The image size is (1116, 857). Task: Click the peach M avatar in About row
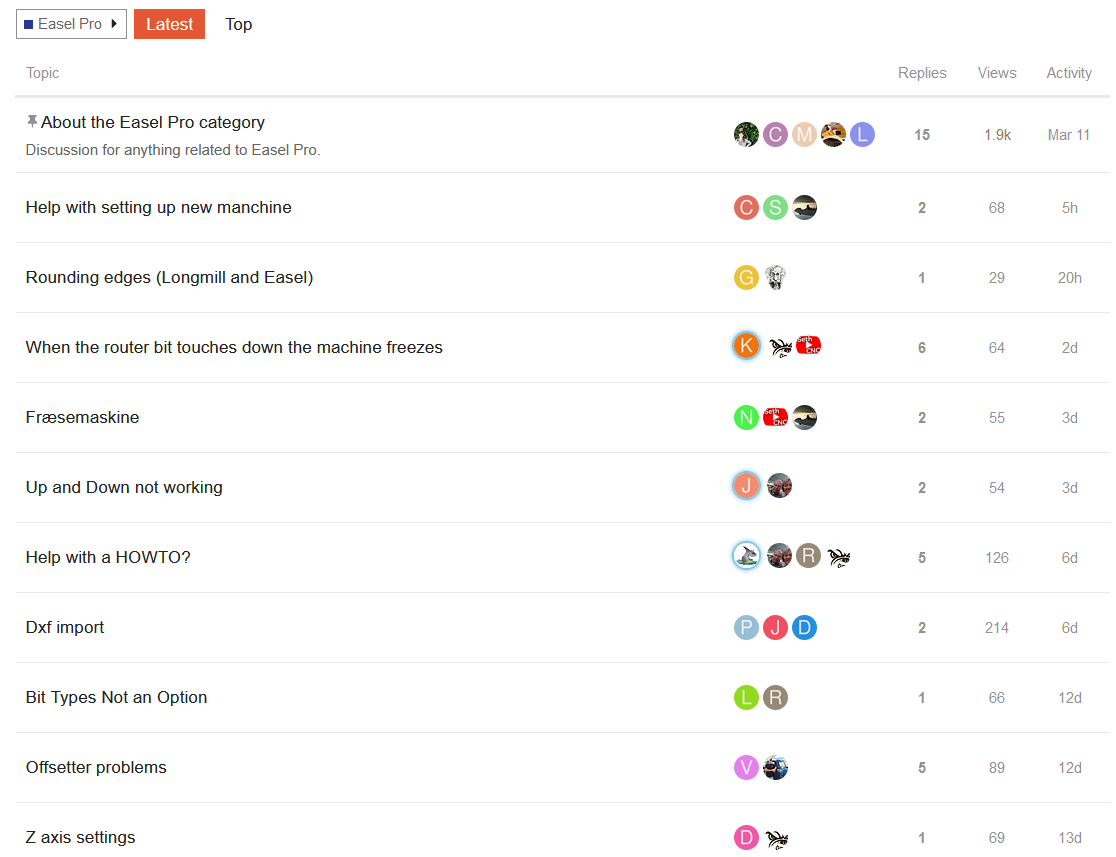point(804,135)
